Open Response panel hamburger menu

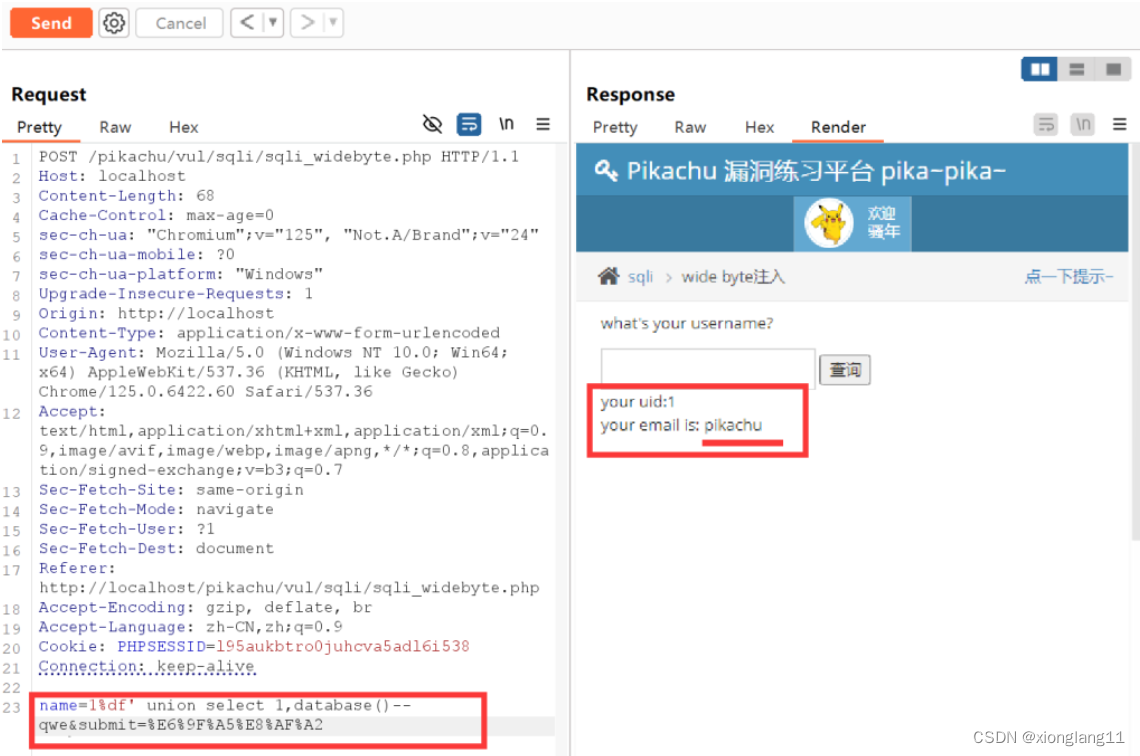coord(1120,124)
